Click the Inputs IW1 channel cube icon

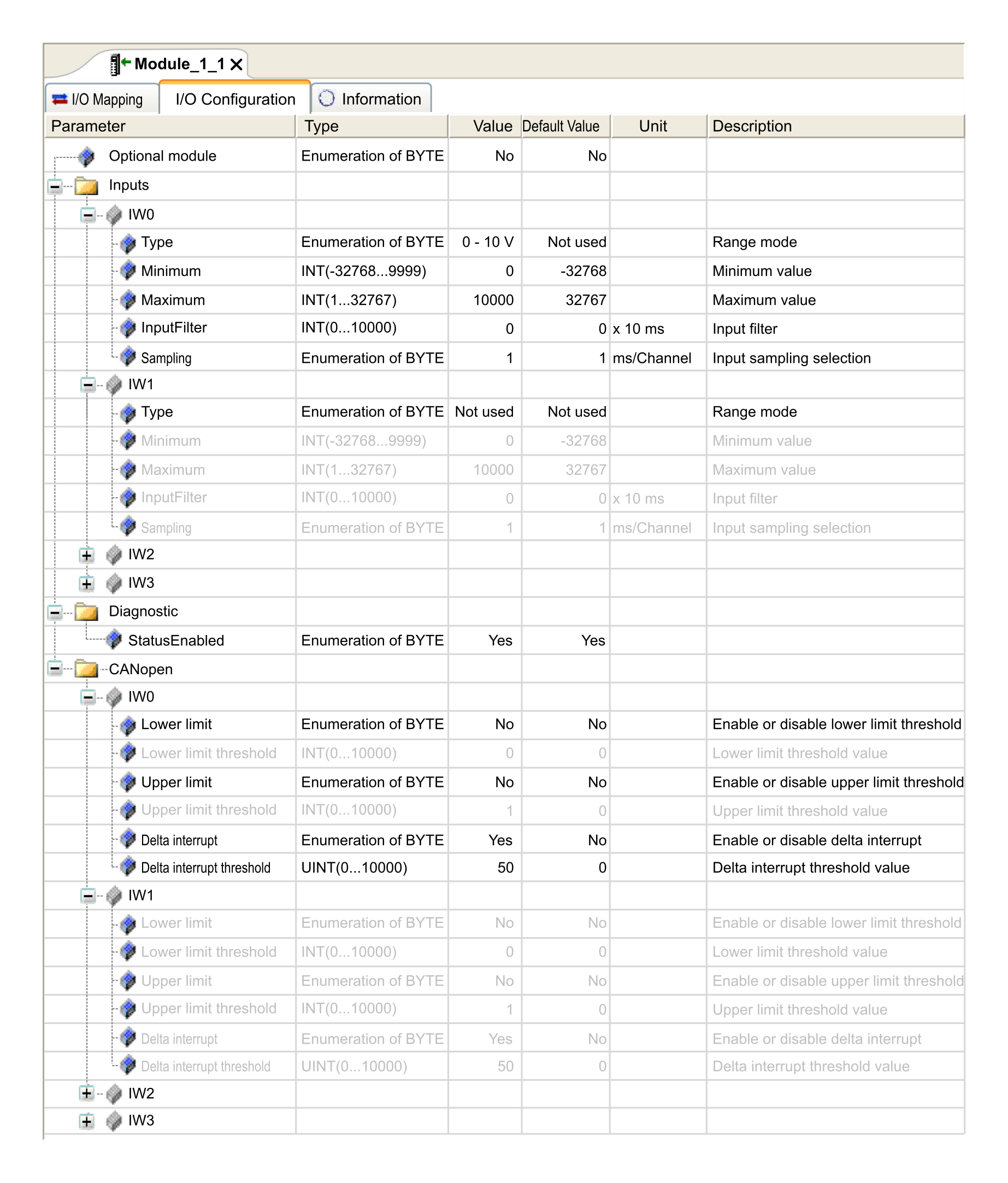pos(114,384)
